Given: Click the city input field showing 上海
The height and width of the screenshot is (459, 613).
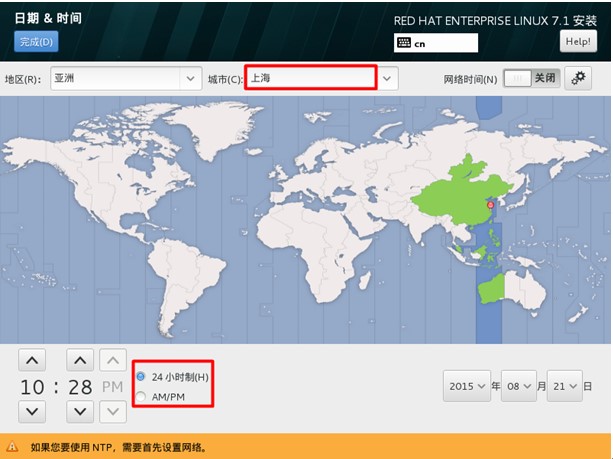Looking at the screenshot, I should click(x=310, y=78).
